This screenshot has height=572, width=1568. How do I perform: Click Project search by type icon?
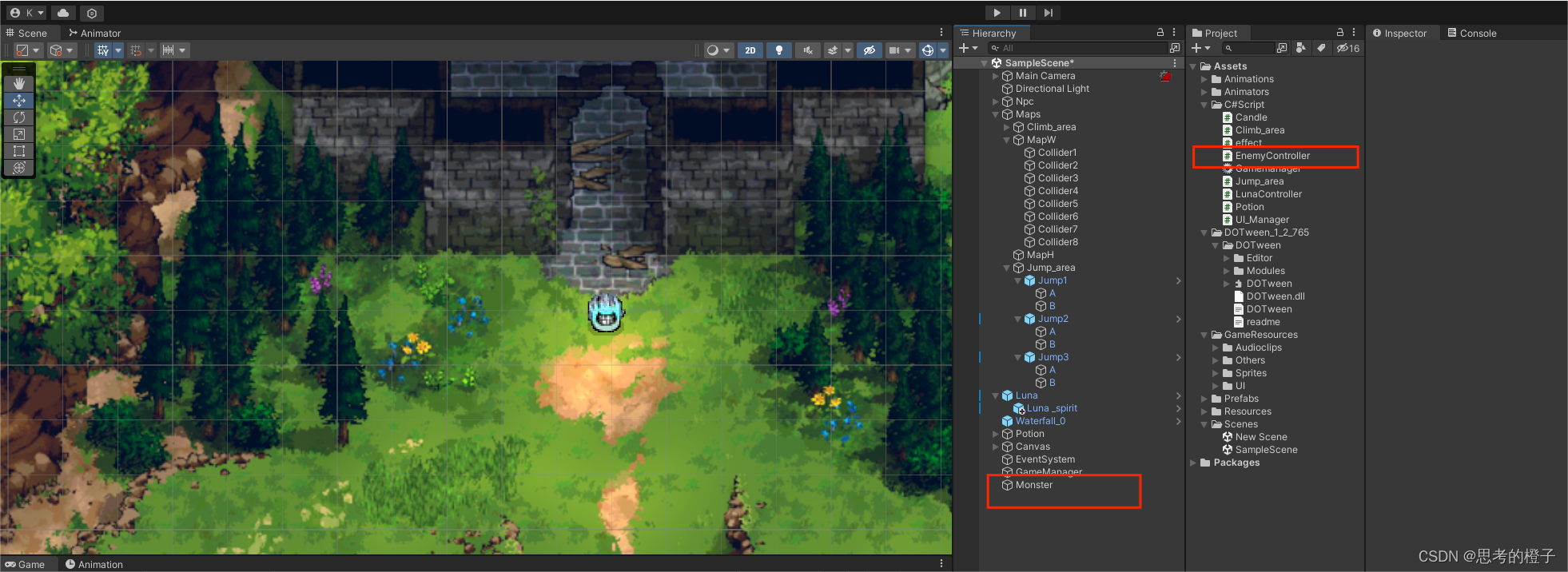click(x=1301, y=48)
